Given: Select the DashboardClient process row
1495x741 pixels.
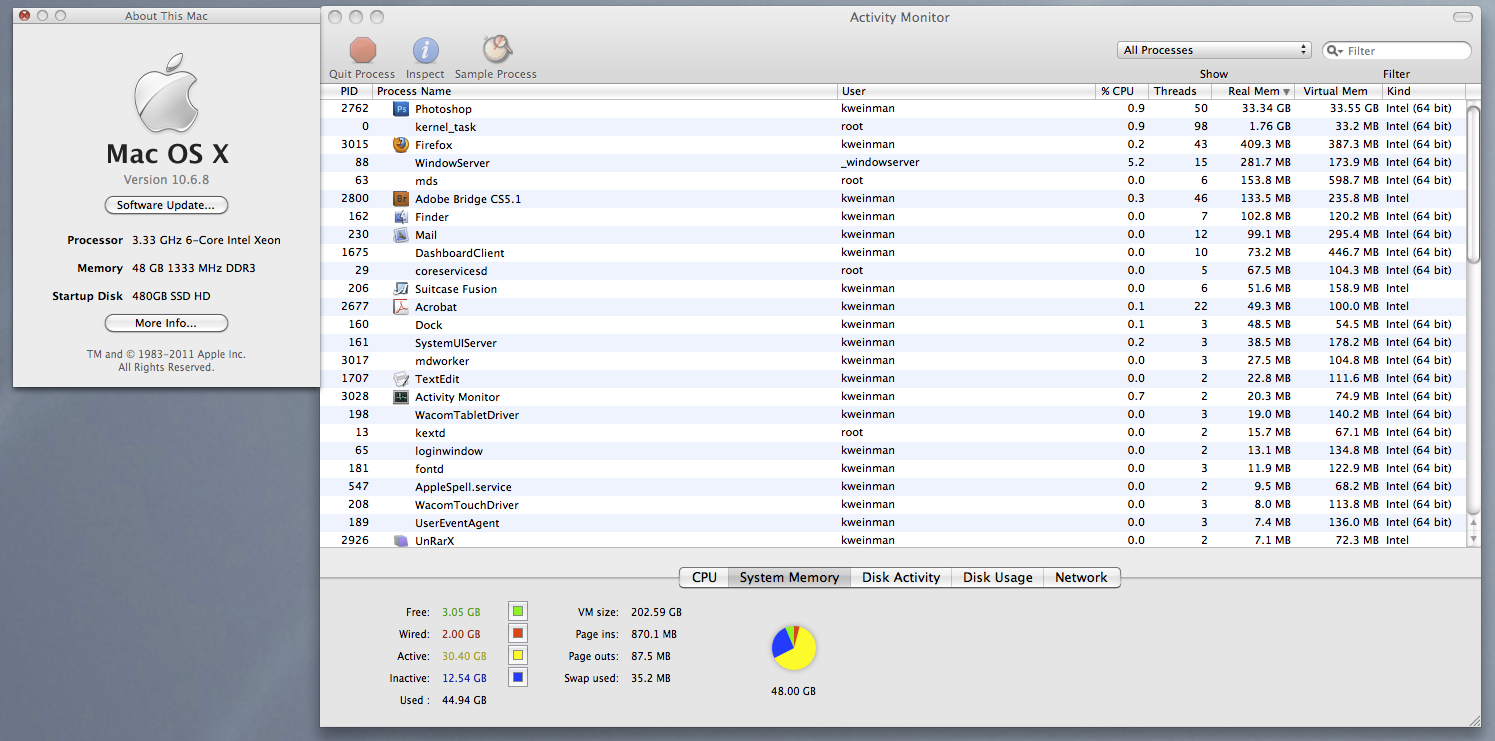Looking at the screenshot, I should (x=893, y=253).
